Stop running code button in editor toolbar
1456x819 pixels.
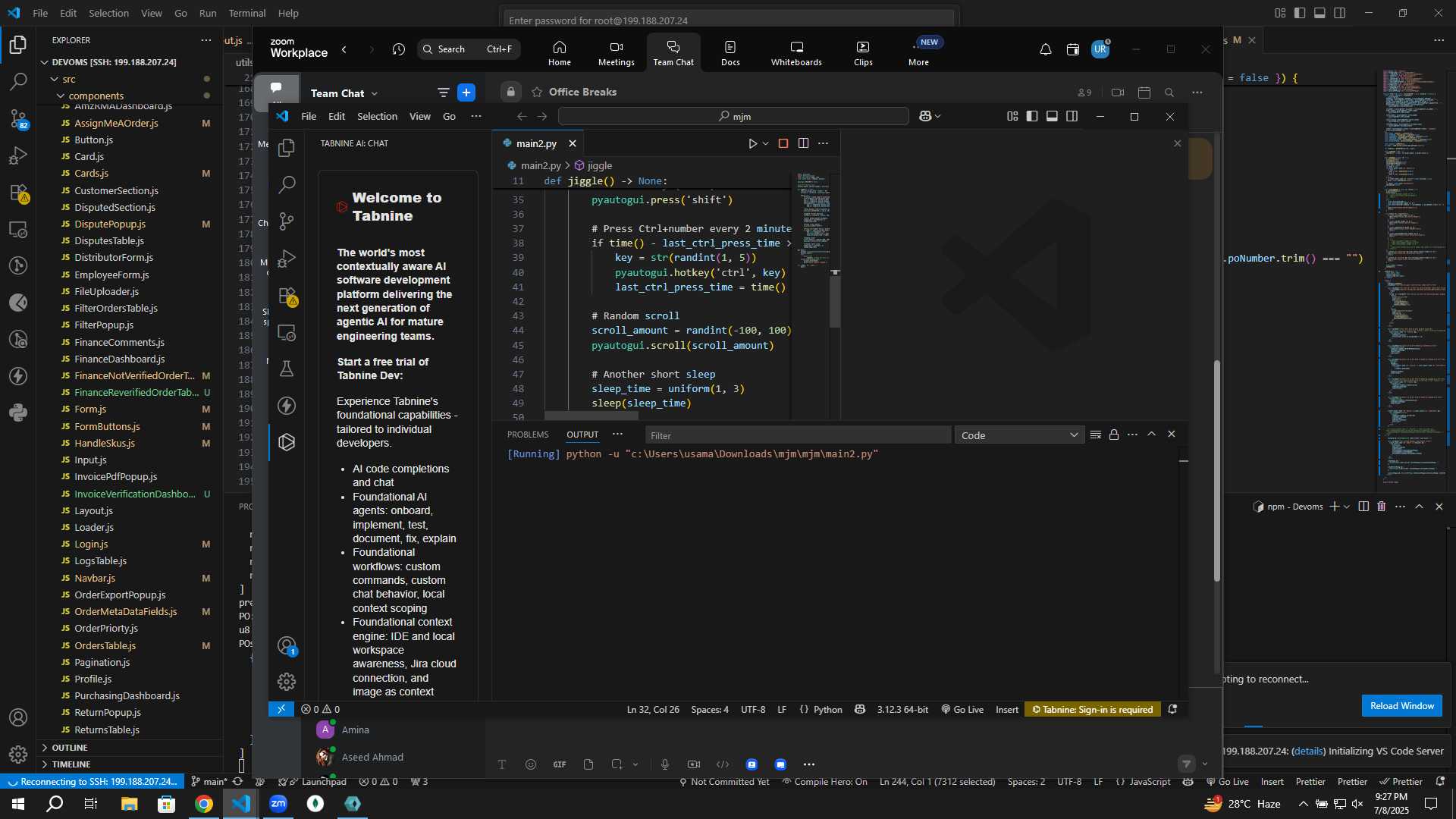(783, 143)
